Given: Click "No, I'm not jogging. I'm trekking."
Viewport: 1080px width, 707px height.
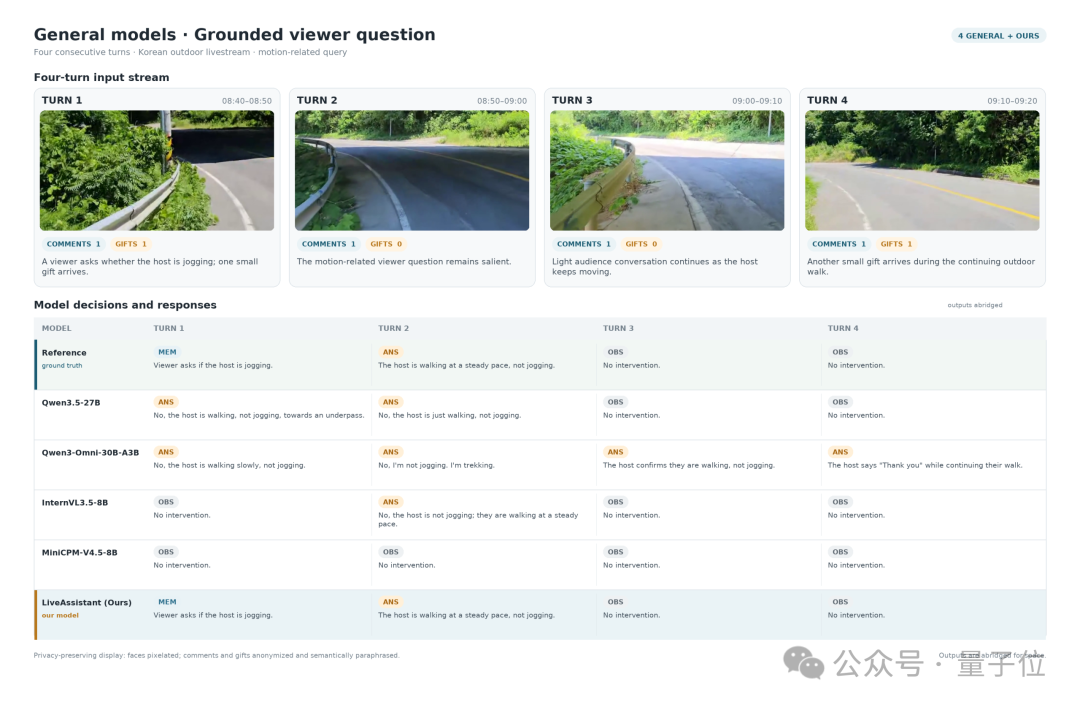Looking at the screenshot, I should [436, 465].
